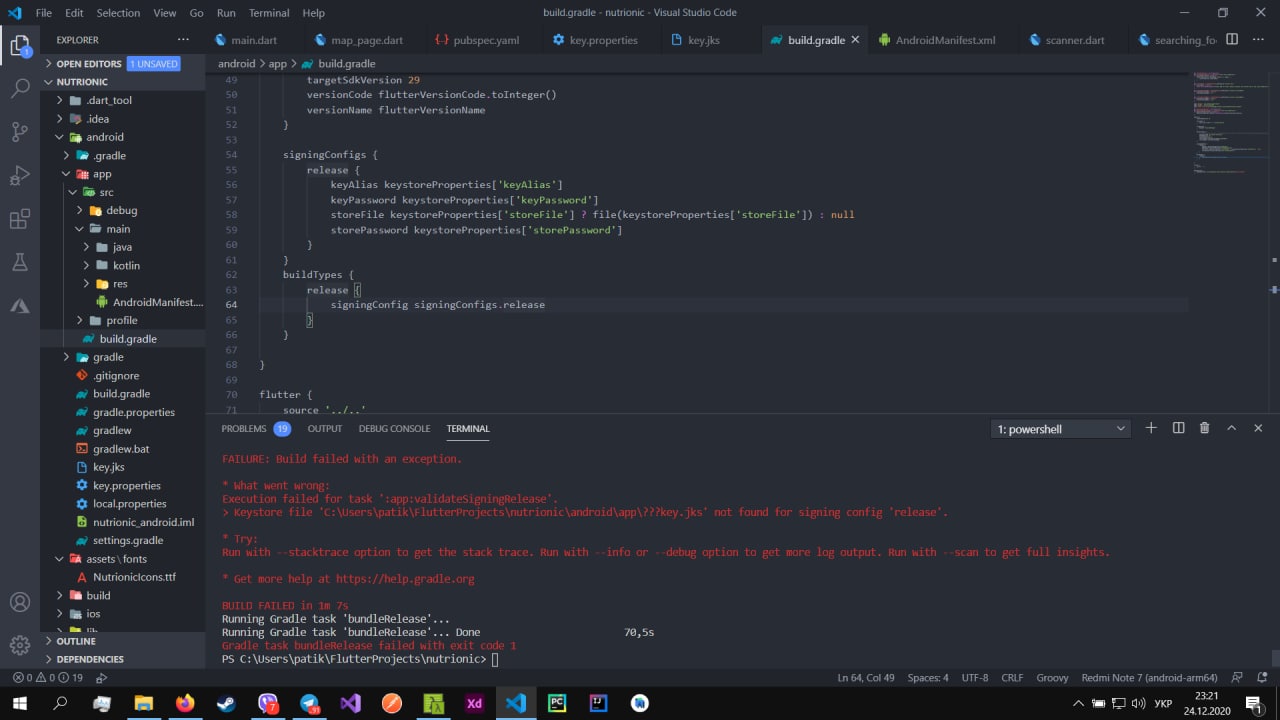Click app breadcrumb in editor path
This screenshot has width=1280, height=720.
(x=277, y=63)
